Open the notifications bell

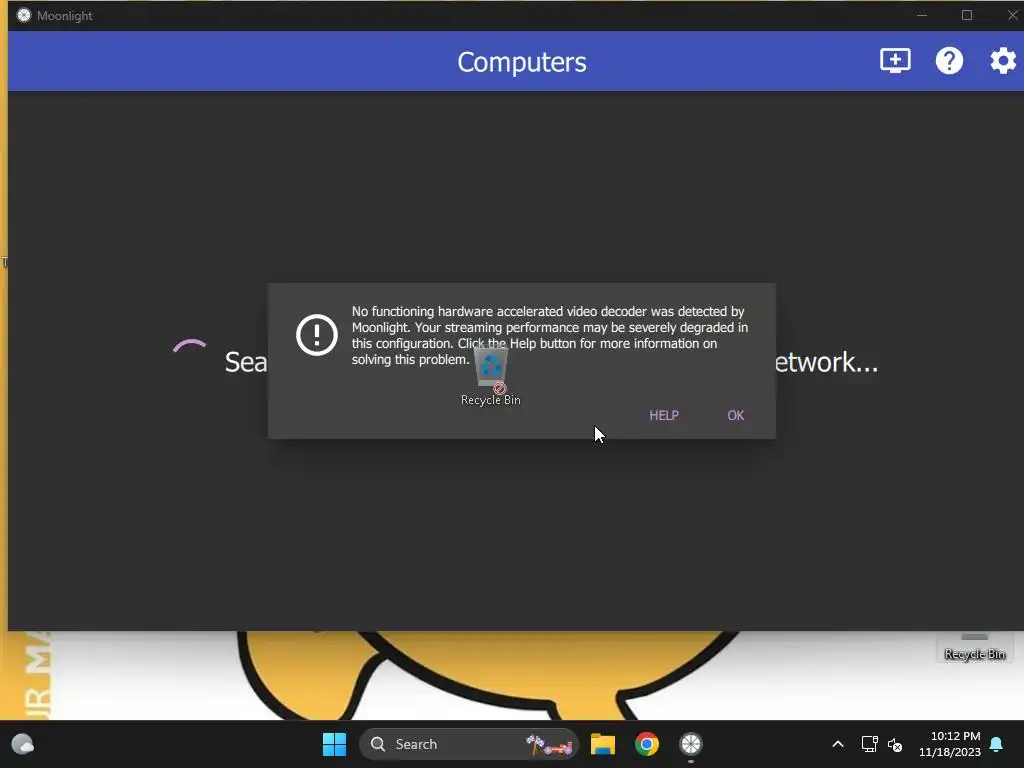[996, 744]
